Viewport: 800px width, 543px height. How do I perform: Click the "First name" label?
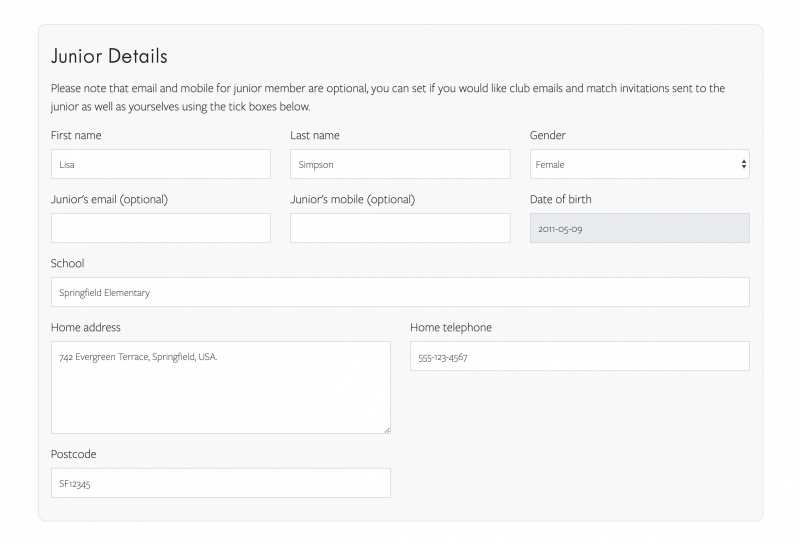(x=76, y=135)
